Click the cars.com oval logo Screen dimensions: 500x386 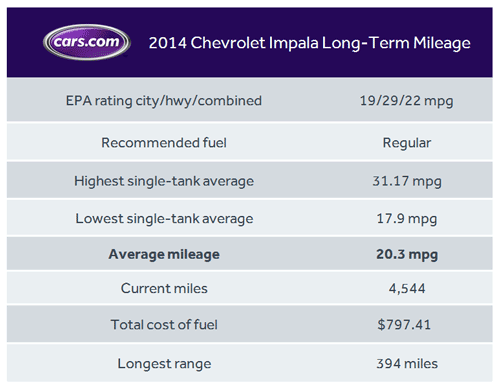[x=87, y=42]
